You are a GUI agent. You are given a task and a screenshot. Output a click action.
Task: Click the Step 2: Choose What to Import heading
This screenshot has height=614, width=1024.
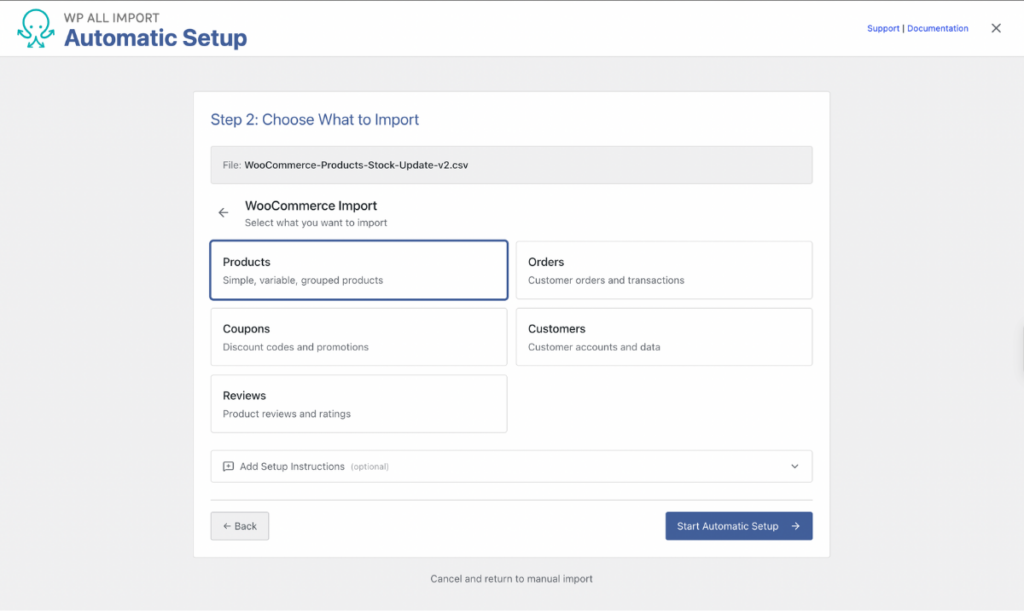coord(314,120)
